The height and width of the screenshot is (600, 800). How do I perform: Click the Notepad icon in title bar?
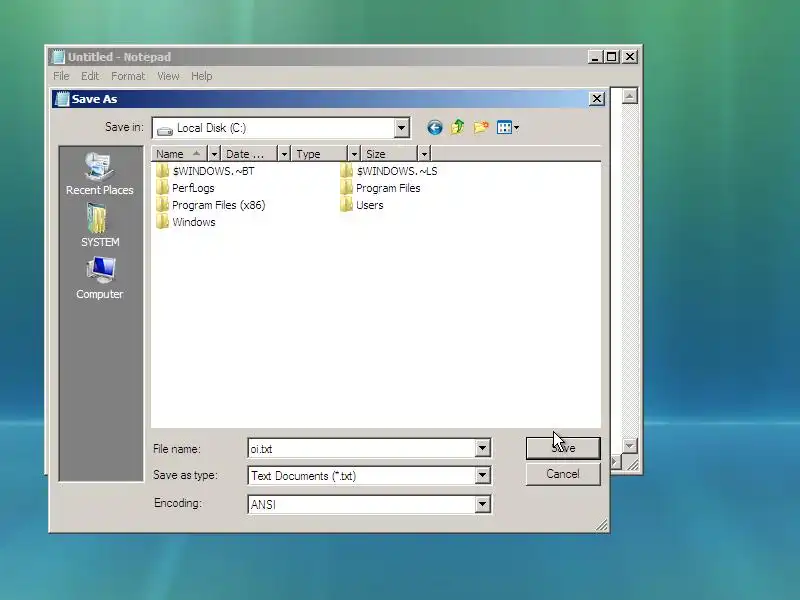(x=59, y=57)
